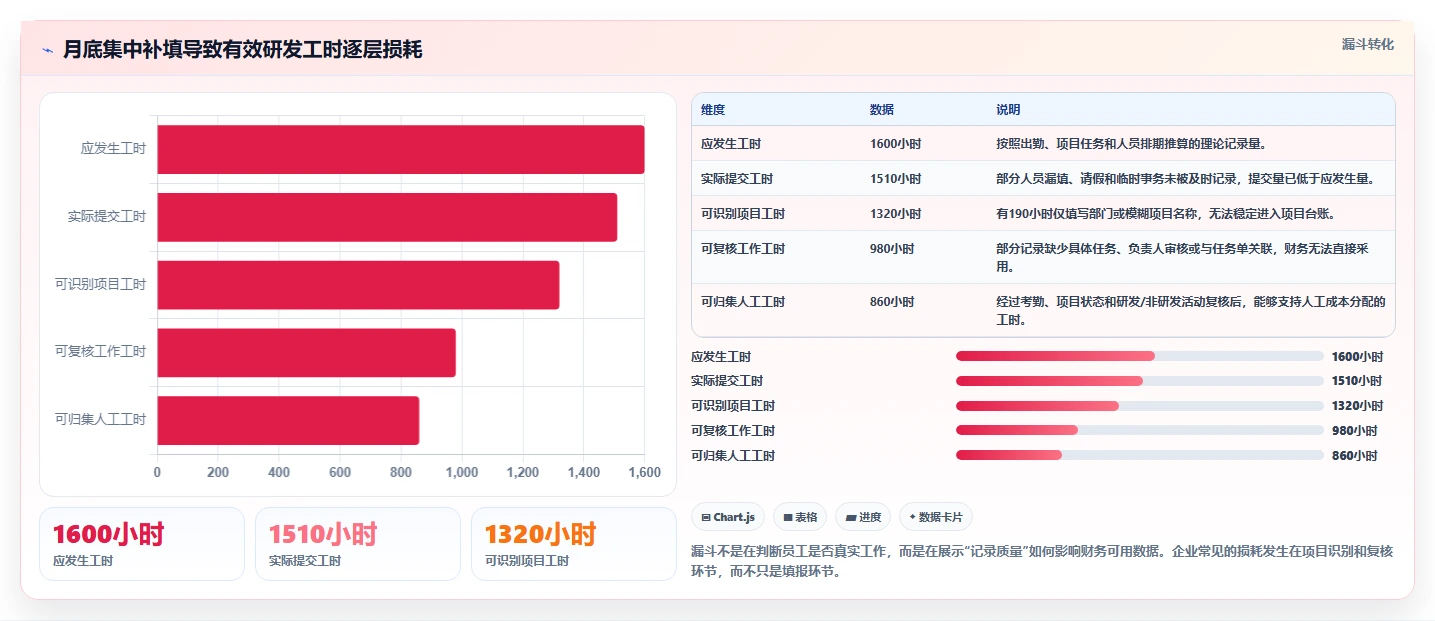Click the 1600小时 progress bar for 应发生工时
Image resolution: width=1435 pixels, height=621 pixels.
tap(1140, 356)
